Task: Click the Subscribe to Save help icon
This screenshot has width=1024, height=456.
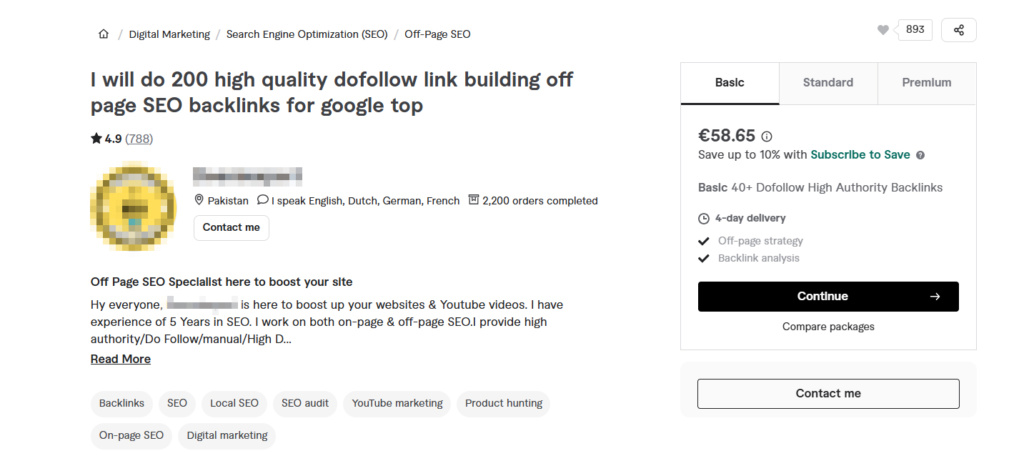Action: point(920,155)
